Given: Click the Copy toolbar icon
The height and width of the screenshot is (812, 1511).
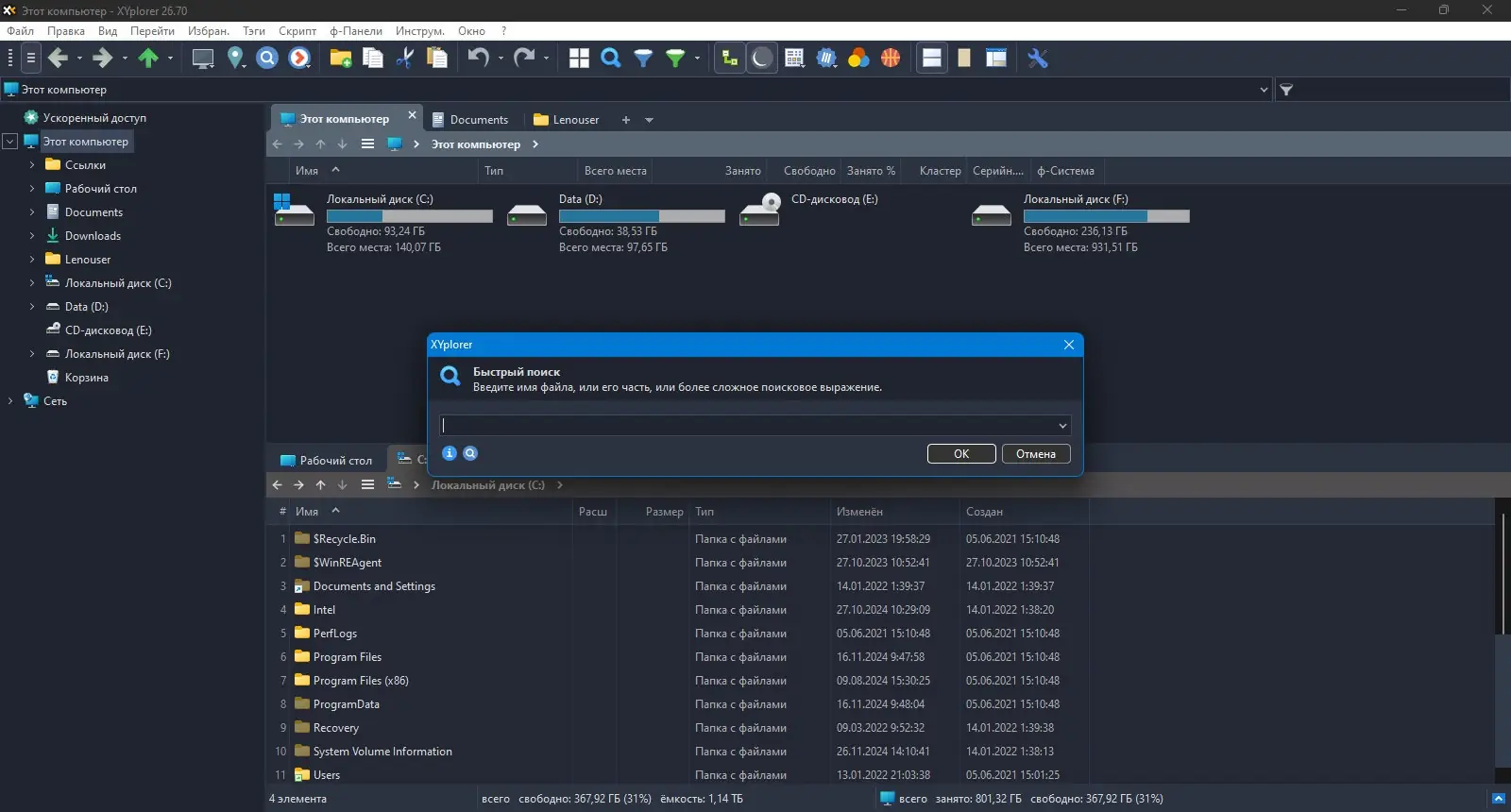Looking at the screenshot, I should 373,59.
